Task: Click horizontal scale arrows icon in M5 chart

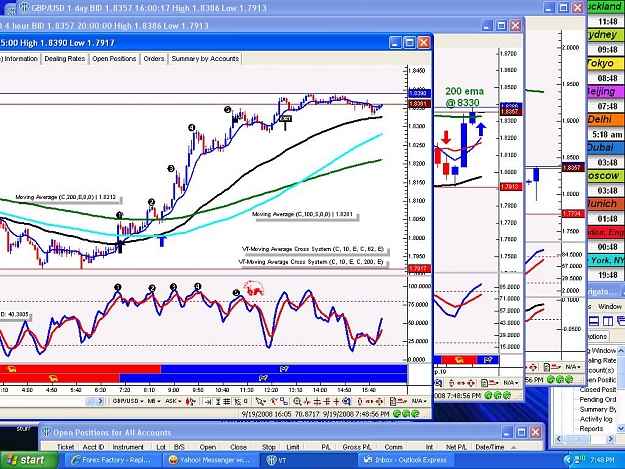Action: click(369, 402)
